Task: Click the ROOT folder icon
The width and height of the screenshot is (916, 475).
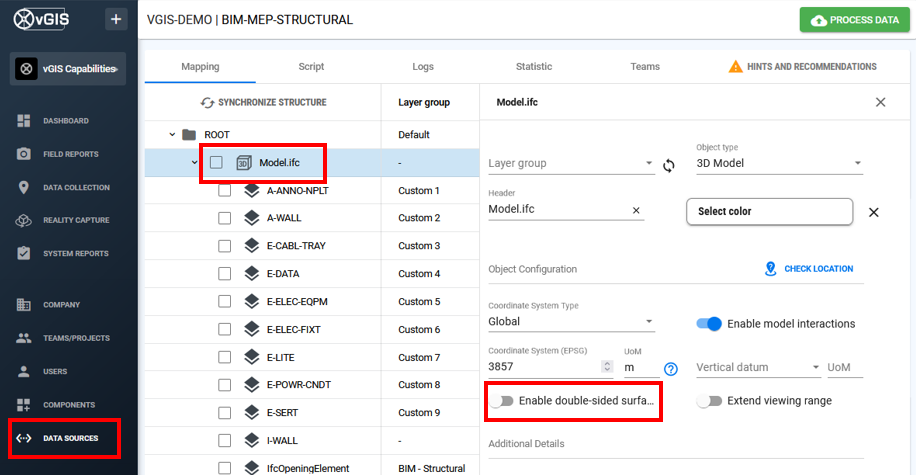Action: click(189, 135)
